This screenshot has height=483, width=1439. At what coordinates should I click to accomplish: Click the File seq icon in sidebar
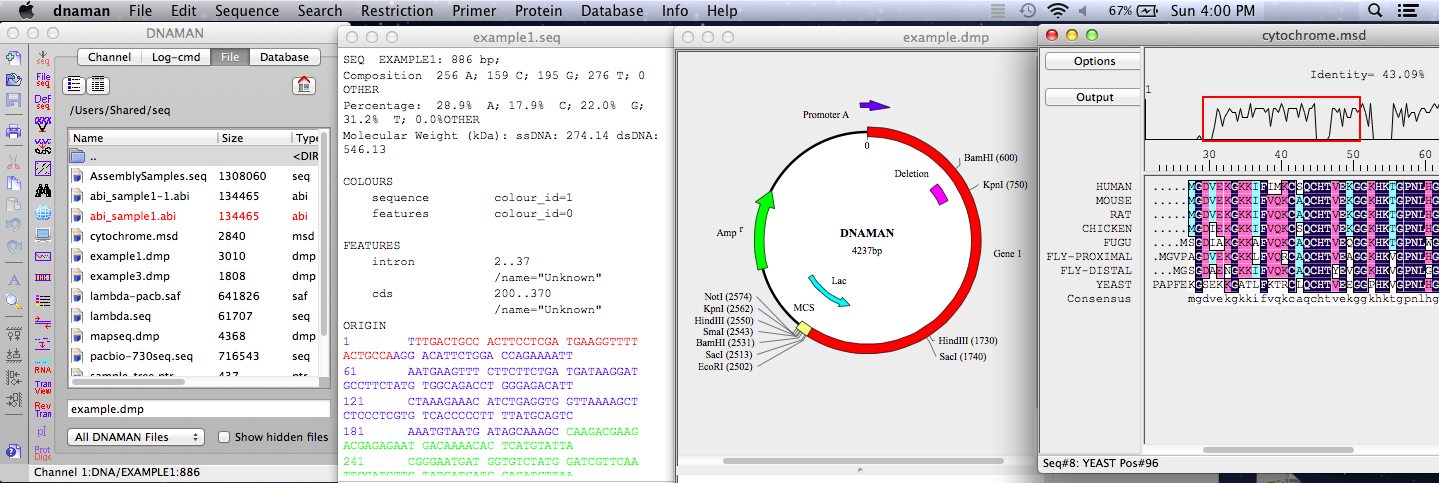[x=43, y=79]
